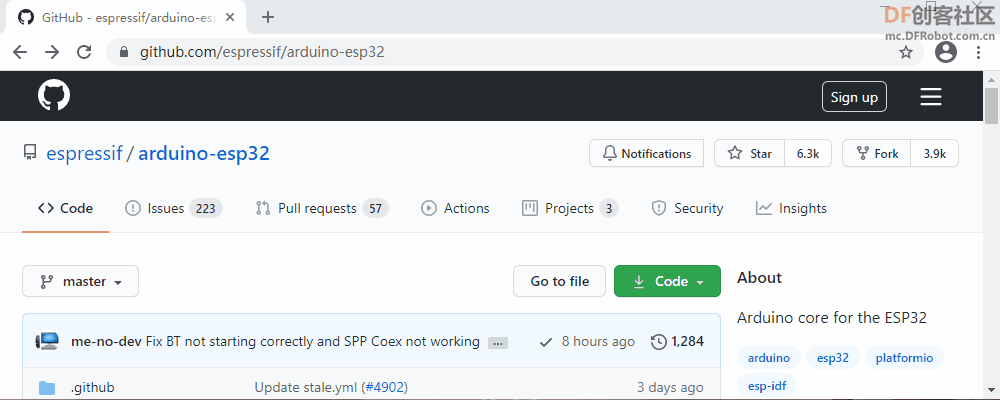The image size is (1000, 400).
Task: Click the 8 hours ago commit timestamp
Action: pos(598,342)
